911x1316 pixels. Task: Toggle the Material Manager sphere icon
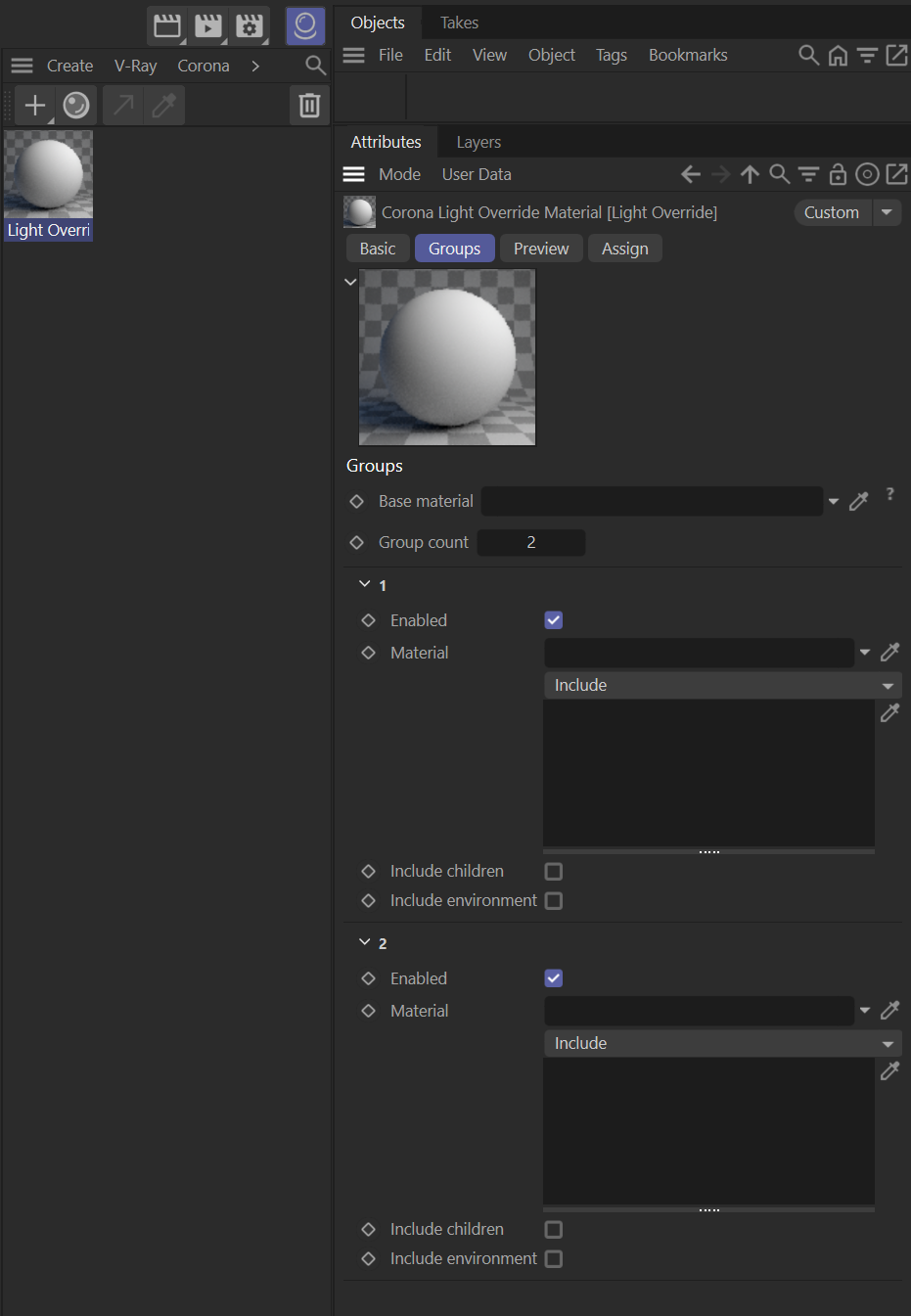pyautogui.click(x=305, y=25)
